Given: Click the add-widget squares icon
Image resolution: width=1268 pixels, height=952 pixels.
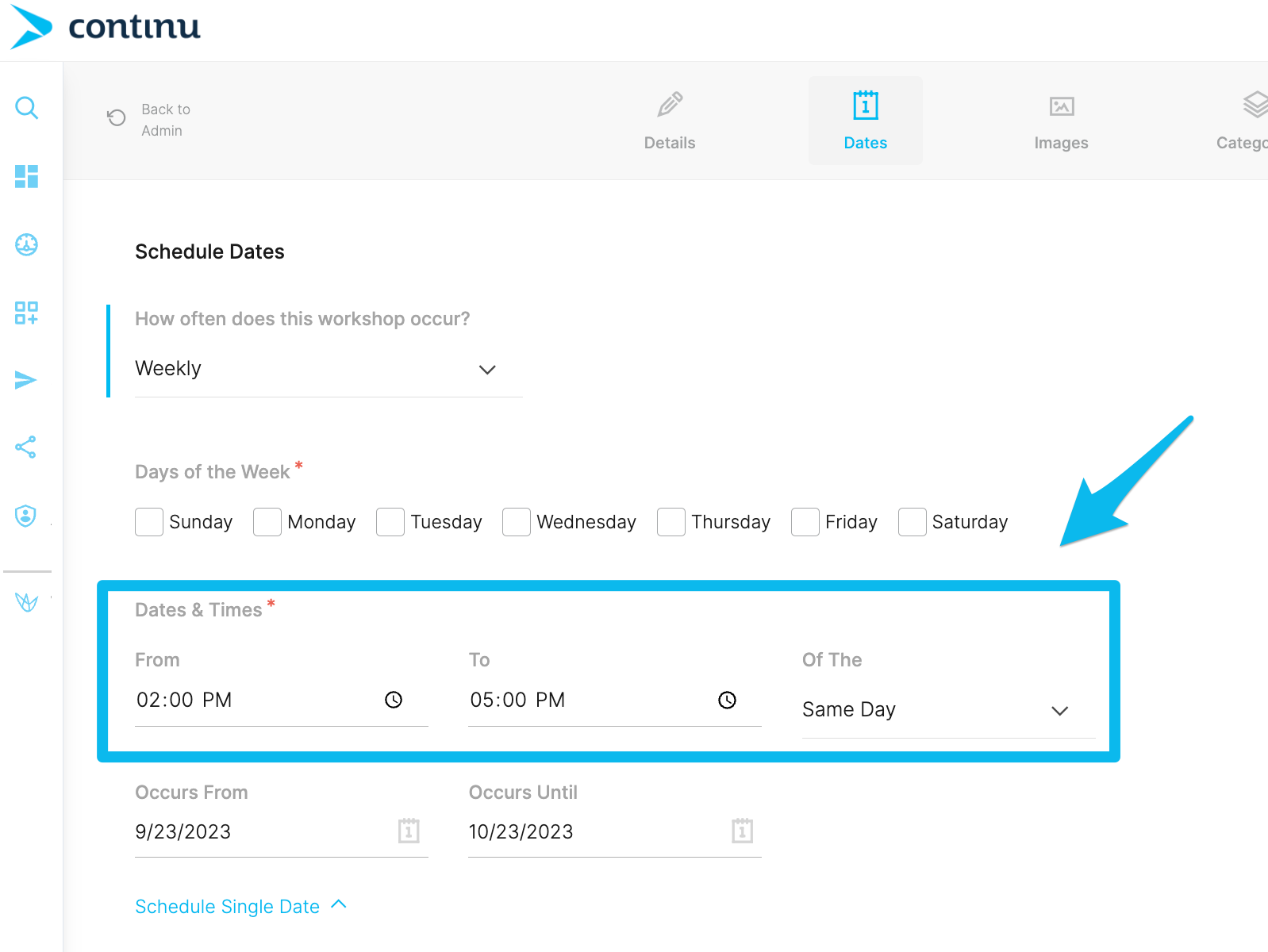Looking at the screenshot, I should (27, 313).
